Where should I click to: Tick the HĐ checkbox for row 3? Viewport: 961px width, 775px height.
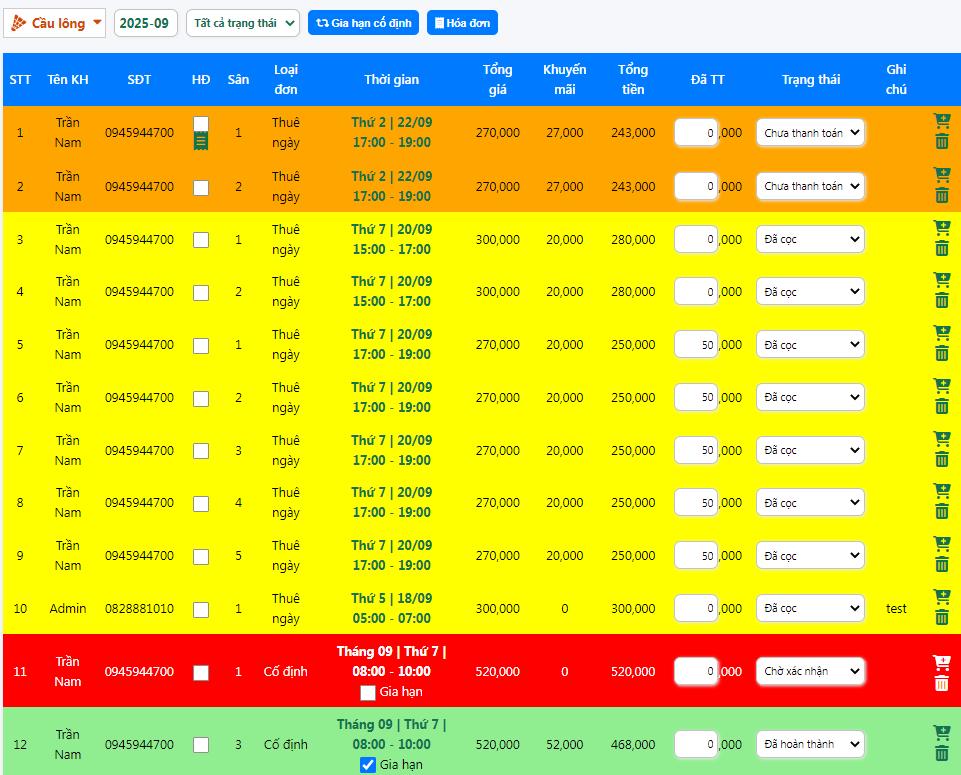point(201,240)
